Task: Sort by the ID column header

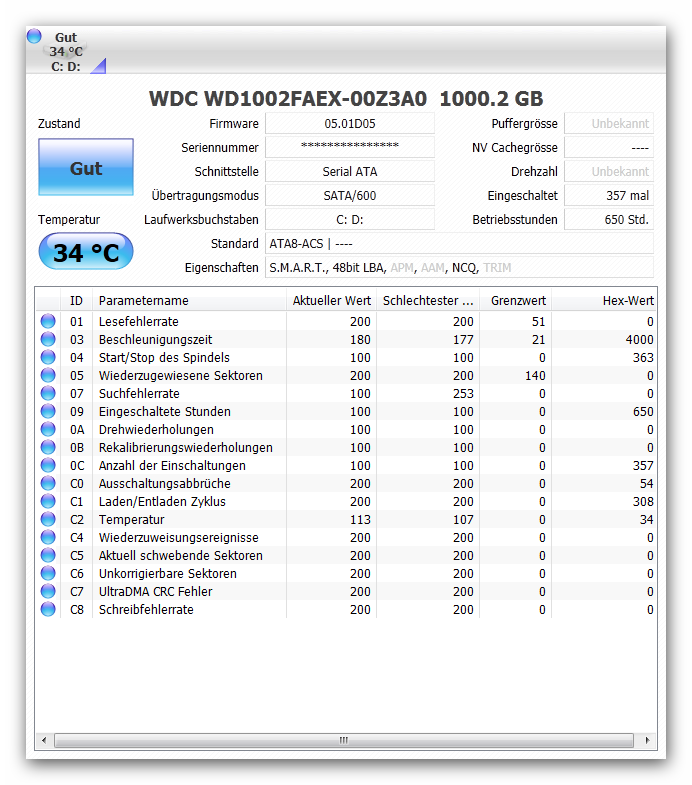Action: click(77, 300)
